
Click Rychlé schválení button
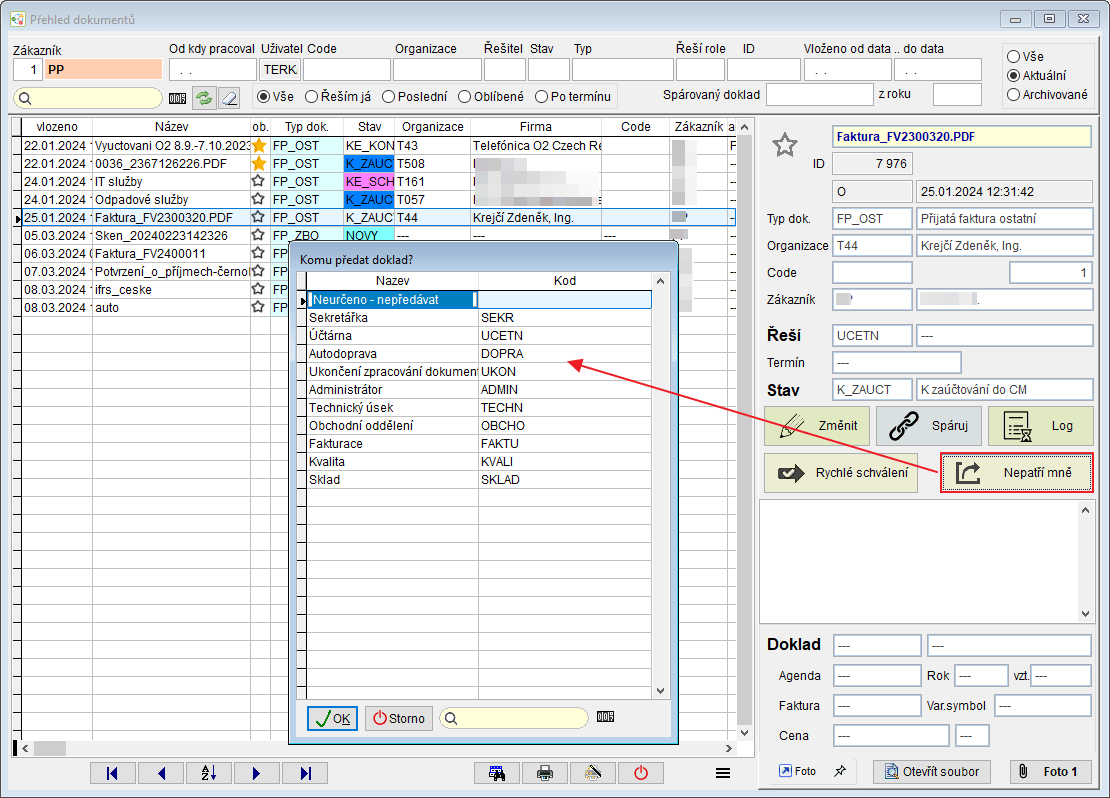841,473
